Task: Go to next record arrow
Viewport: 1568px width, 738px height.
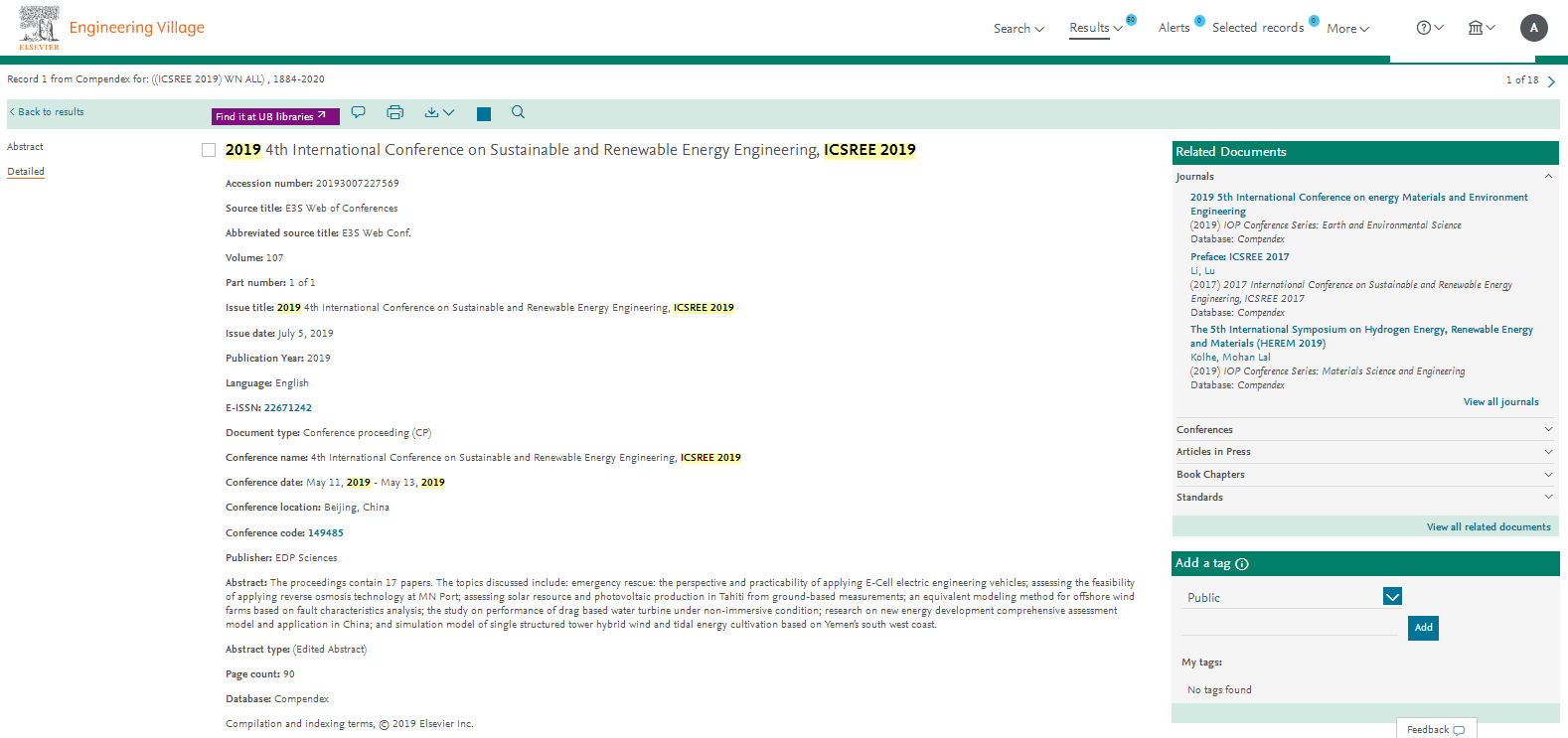Action: 1551,81
